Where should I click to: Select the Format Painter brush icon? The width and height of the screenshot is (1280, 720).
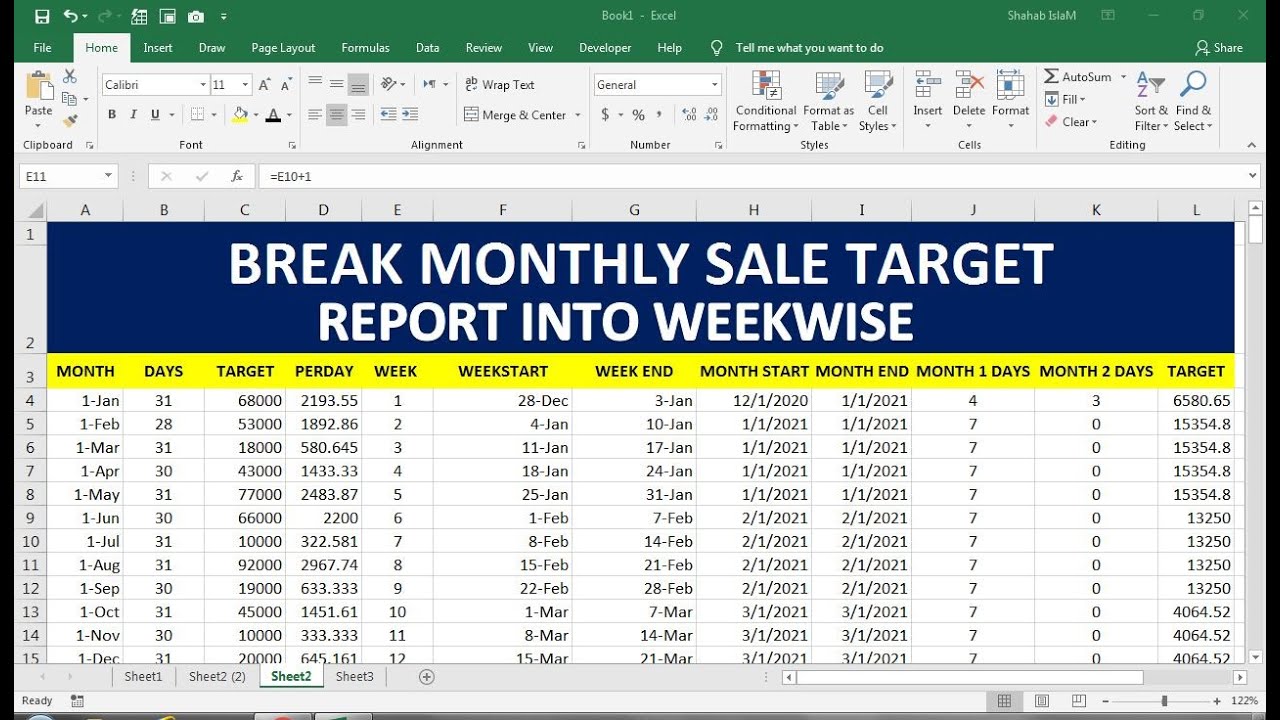(70, 121)
